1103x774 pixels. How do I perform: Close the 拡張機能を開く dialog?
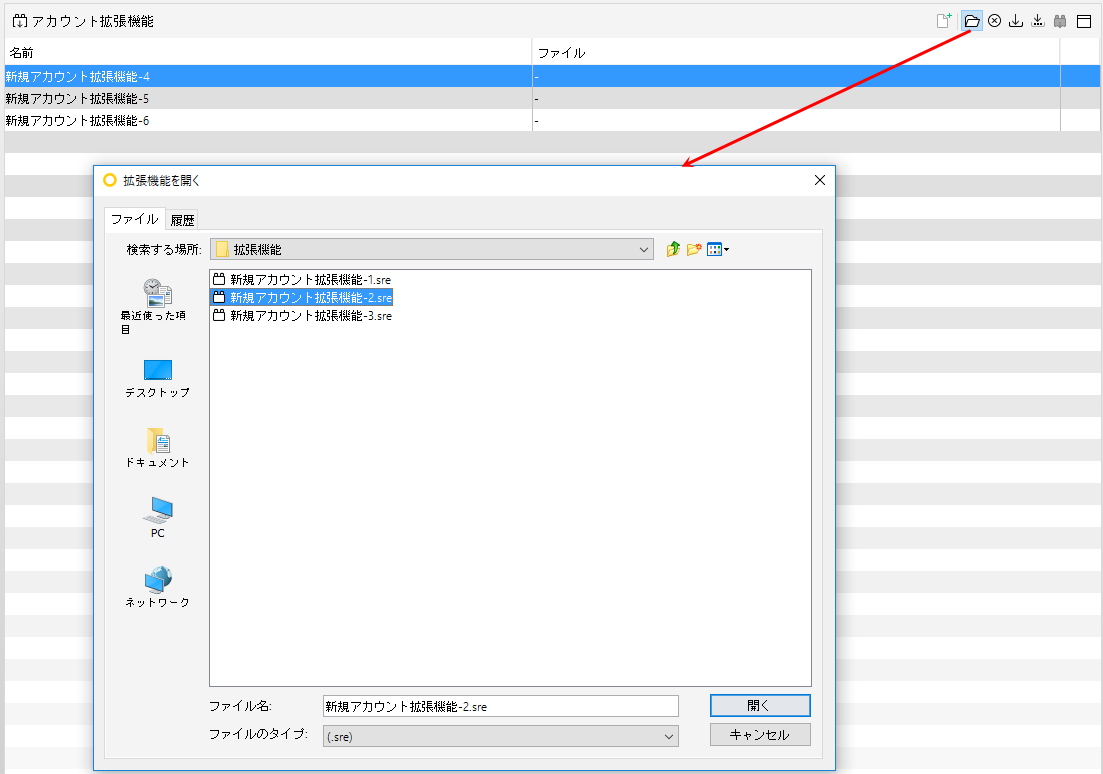pyautogui.click(x=820, y=180)
